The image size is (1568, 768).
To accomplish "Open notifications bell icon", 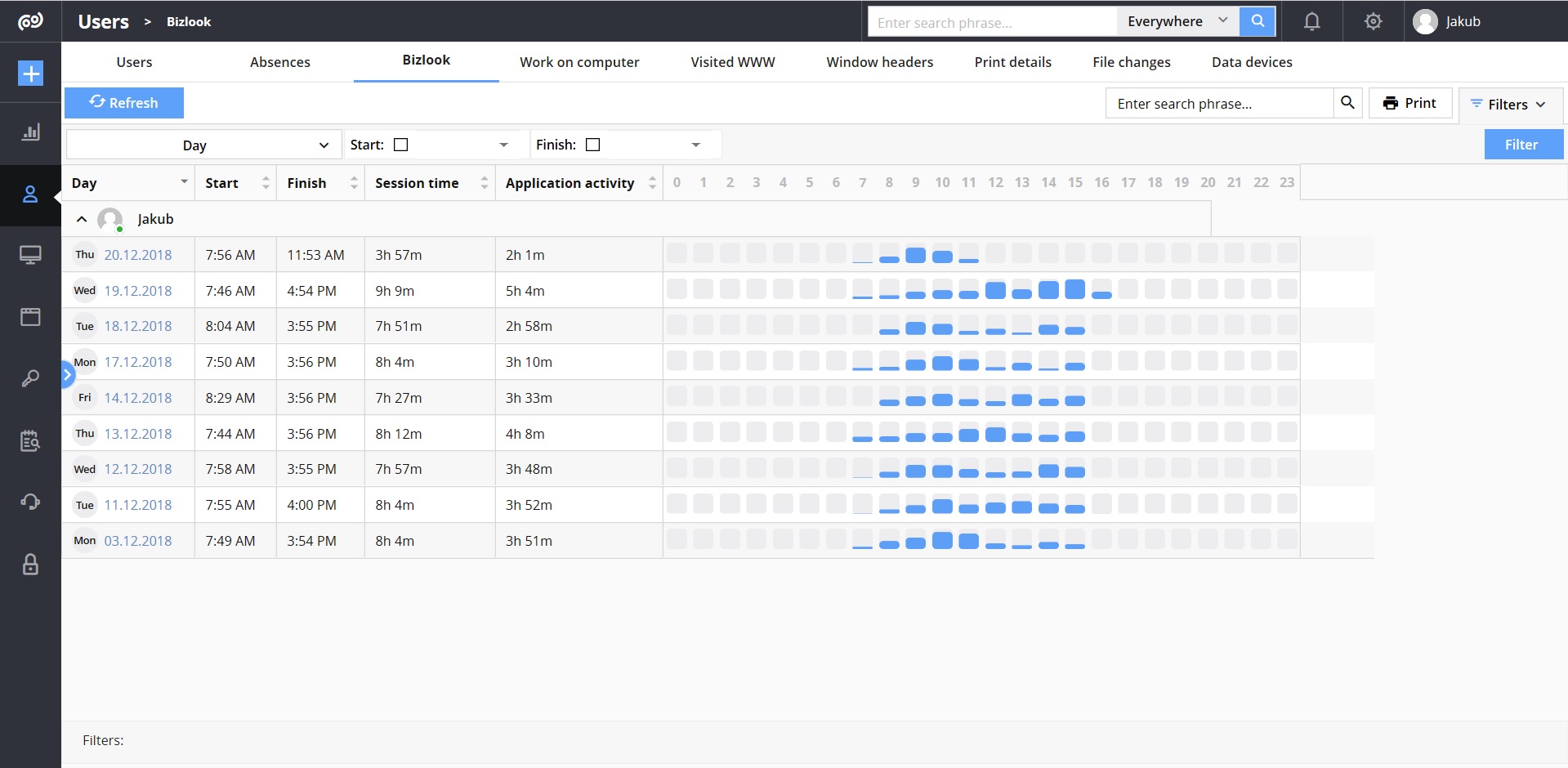I will pyautogui.click(x=1311, y=21).
